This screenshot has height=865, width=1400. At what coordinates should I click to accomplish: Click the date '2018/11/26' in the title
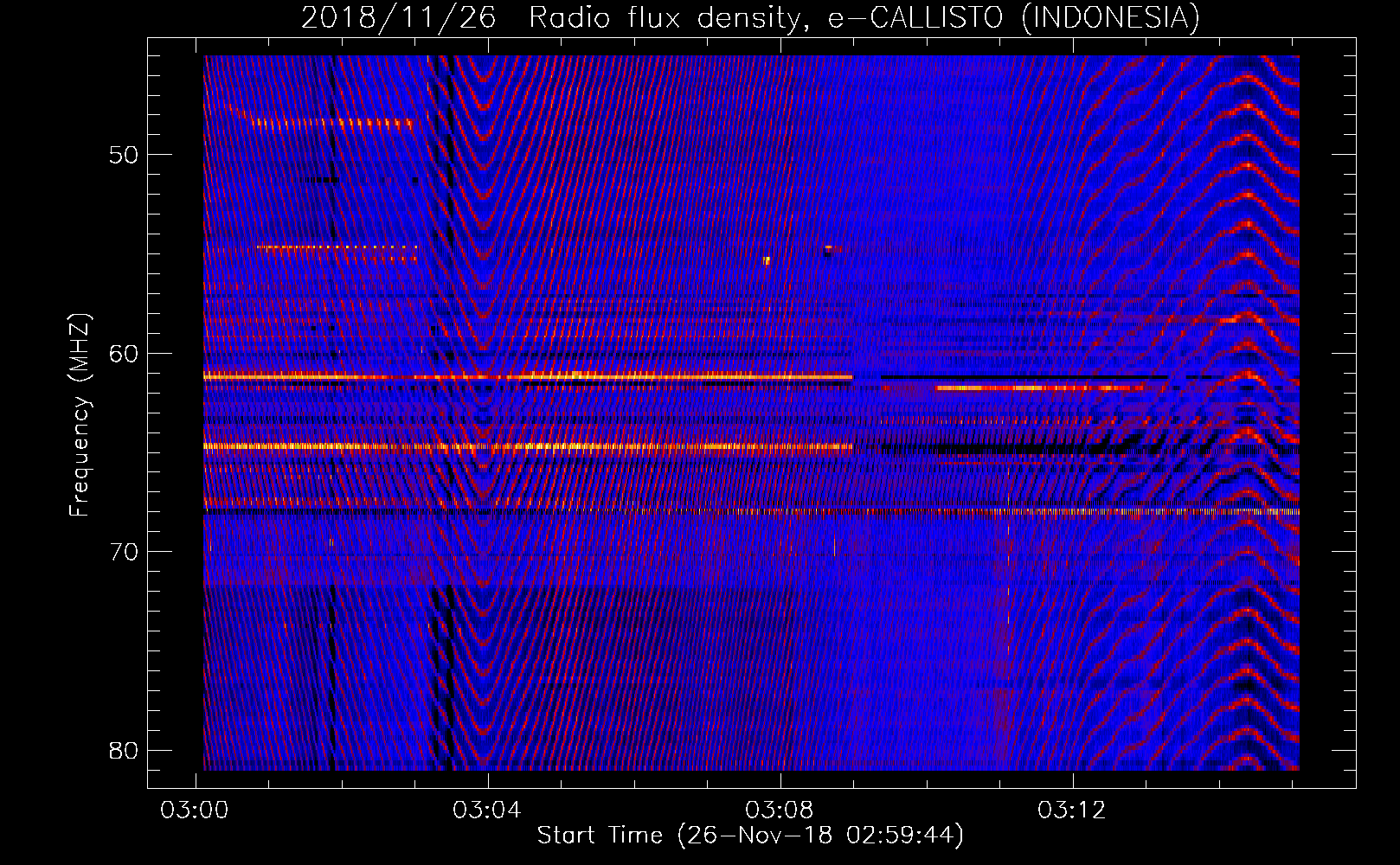(399, 18)
